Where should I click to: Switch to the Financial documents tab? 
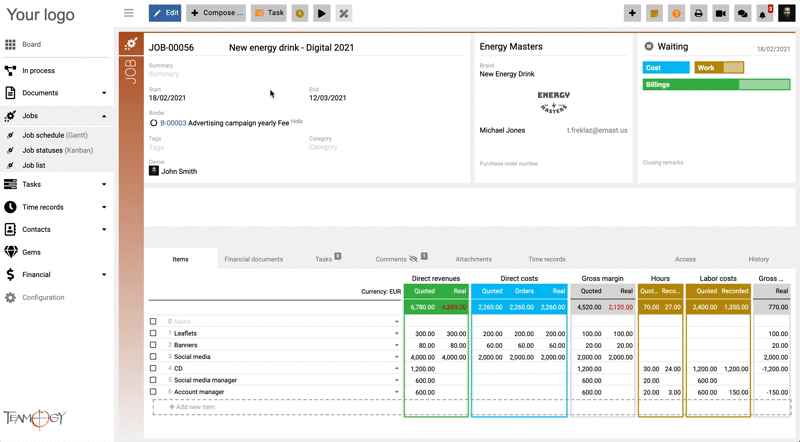(254, 259)
